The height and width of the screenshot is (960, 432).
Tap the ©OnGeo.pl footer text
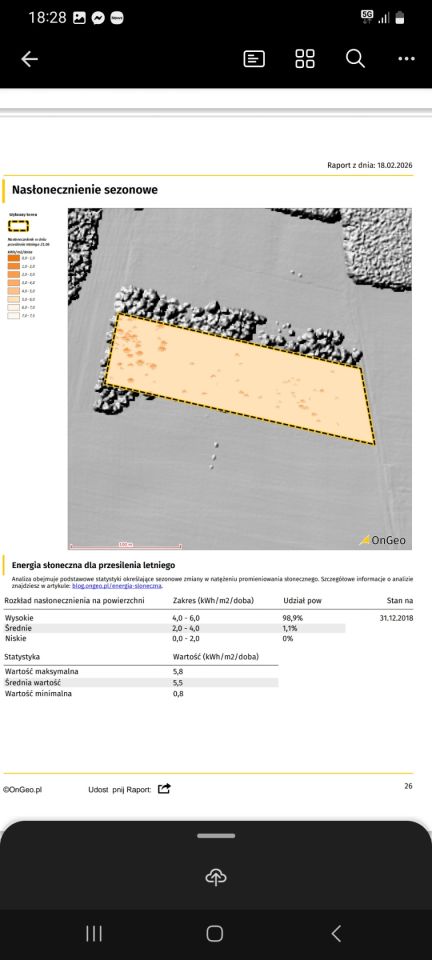click(22, 790)
